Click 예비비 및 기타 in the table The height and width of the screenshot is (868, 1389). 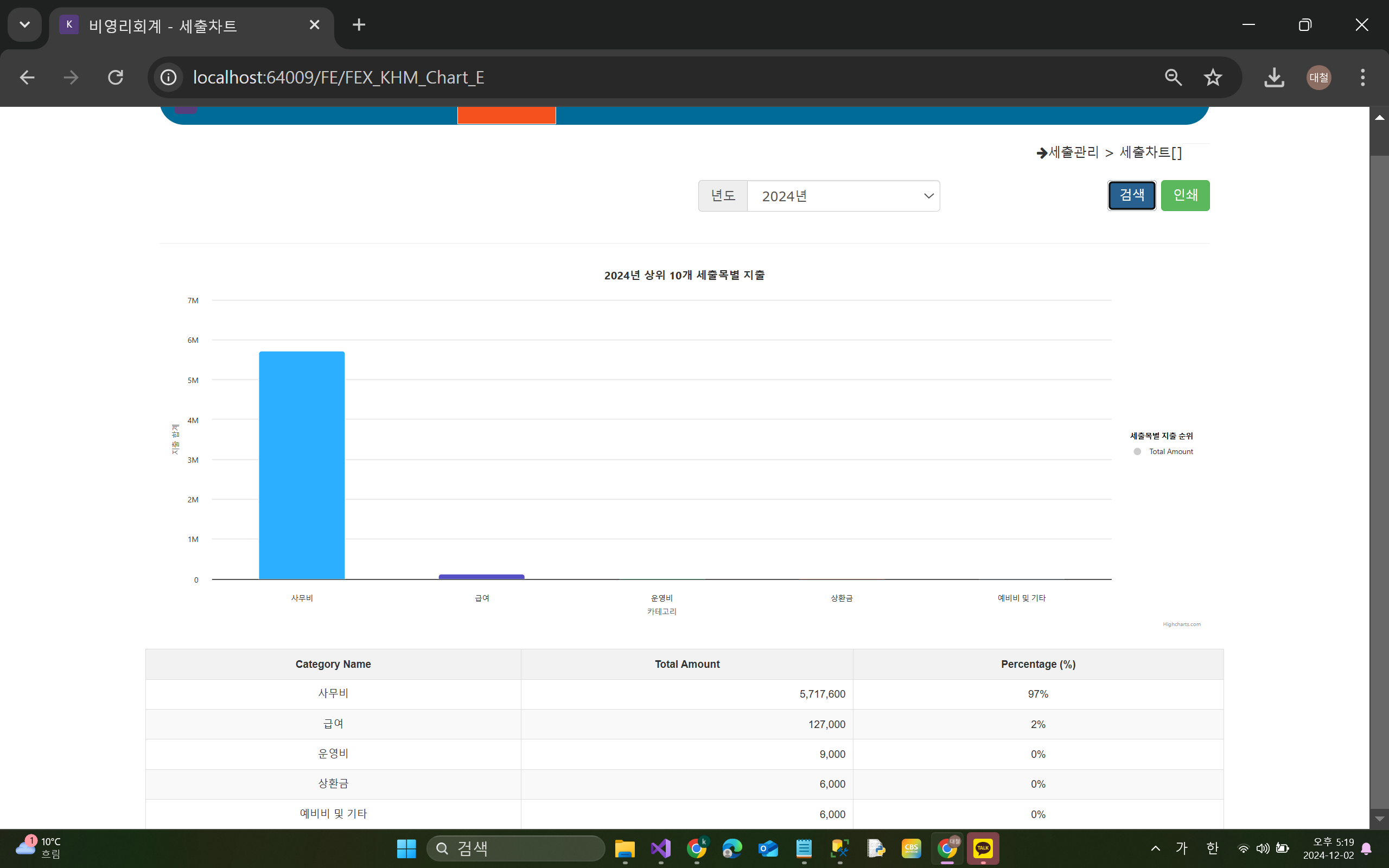coord(333,814)
